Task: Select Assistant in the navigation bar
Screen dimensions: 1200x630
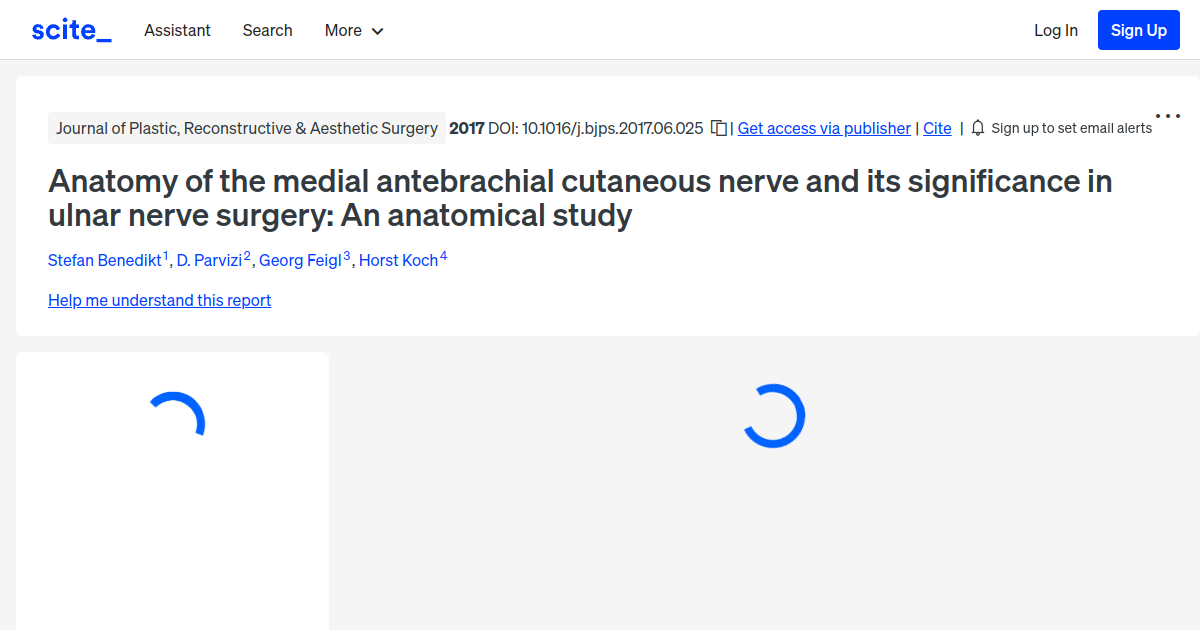Action: [177, 31]
